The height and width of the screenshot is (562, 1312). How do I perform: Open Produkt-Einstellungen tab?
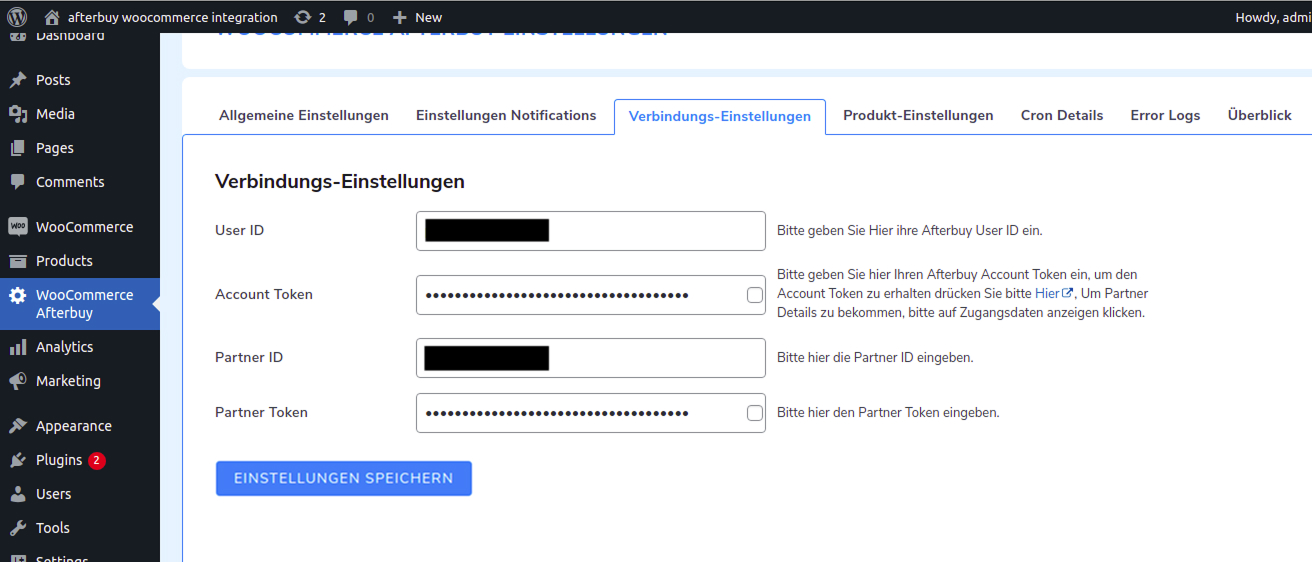pyautogui.click(x=918, y=115)
